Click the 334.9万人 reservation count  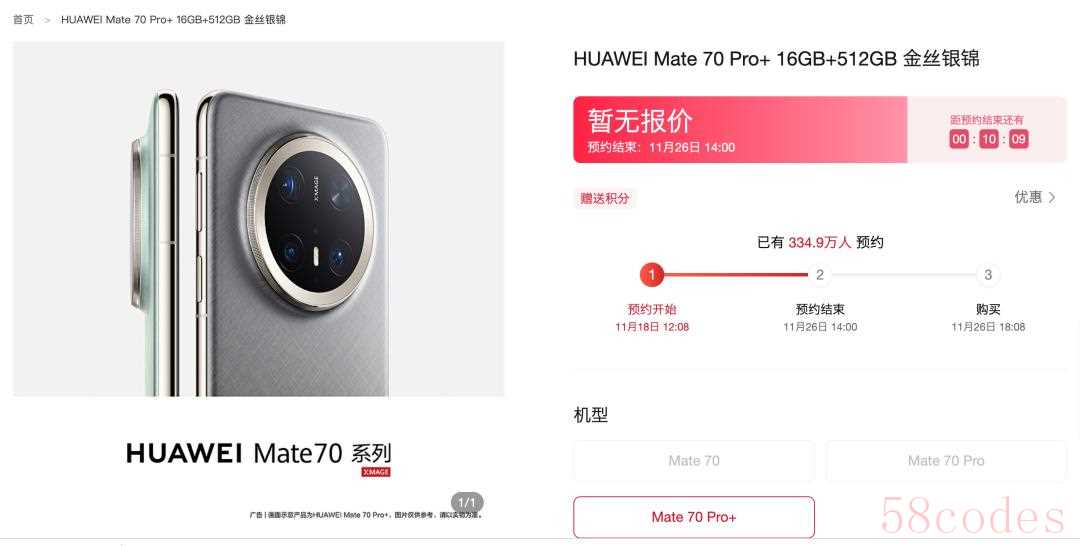[820, 242]
